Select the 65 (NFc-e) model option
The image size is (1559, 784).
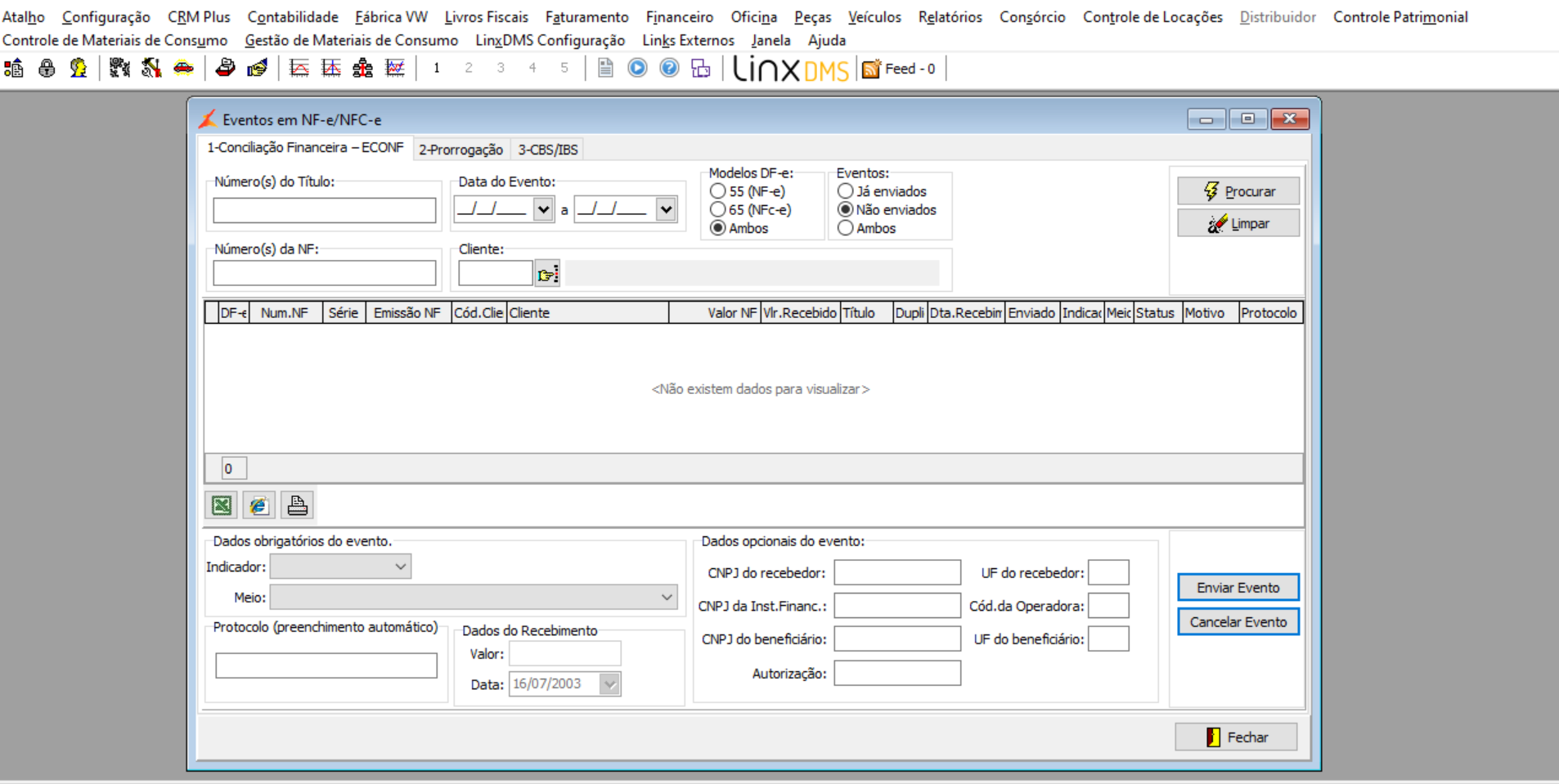751,210
